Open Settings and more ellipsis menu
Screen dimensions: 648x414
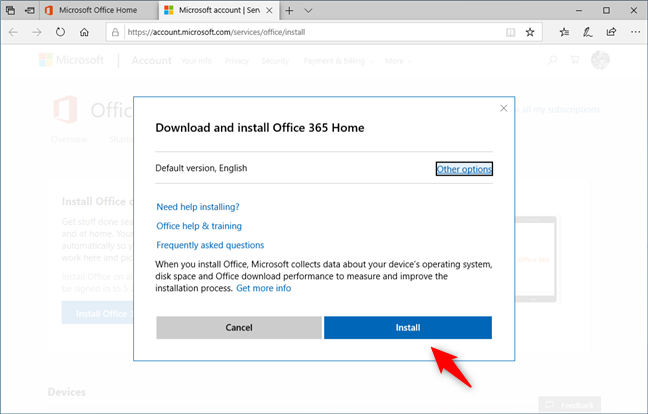point(635,32)
